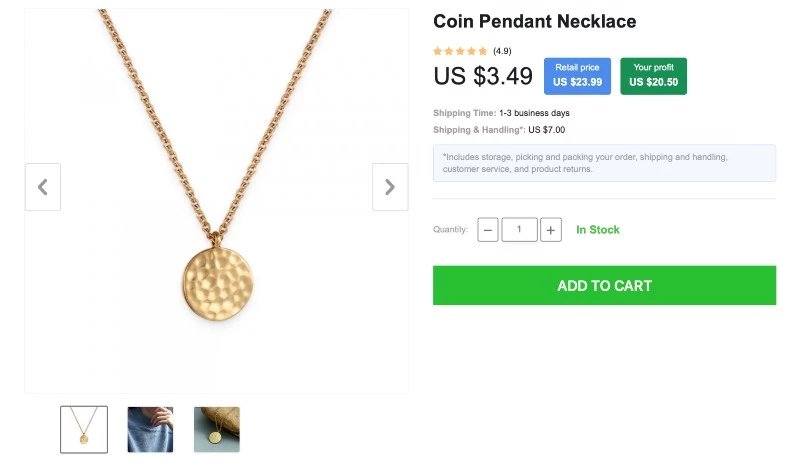Open the thumbnail with blue sweater

coord(150,429)
